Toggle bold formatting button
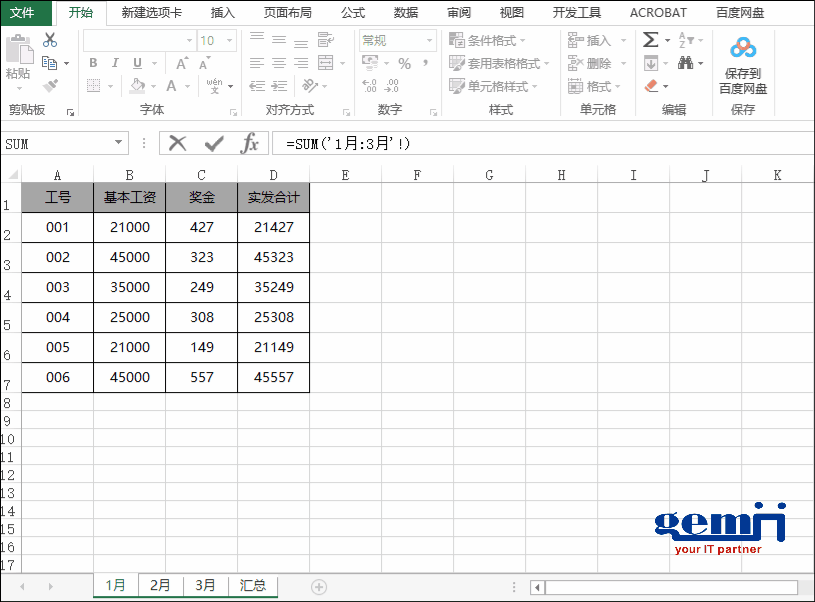The width and height of the screenshot is (815, 602). [93, 63]
